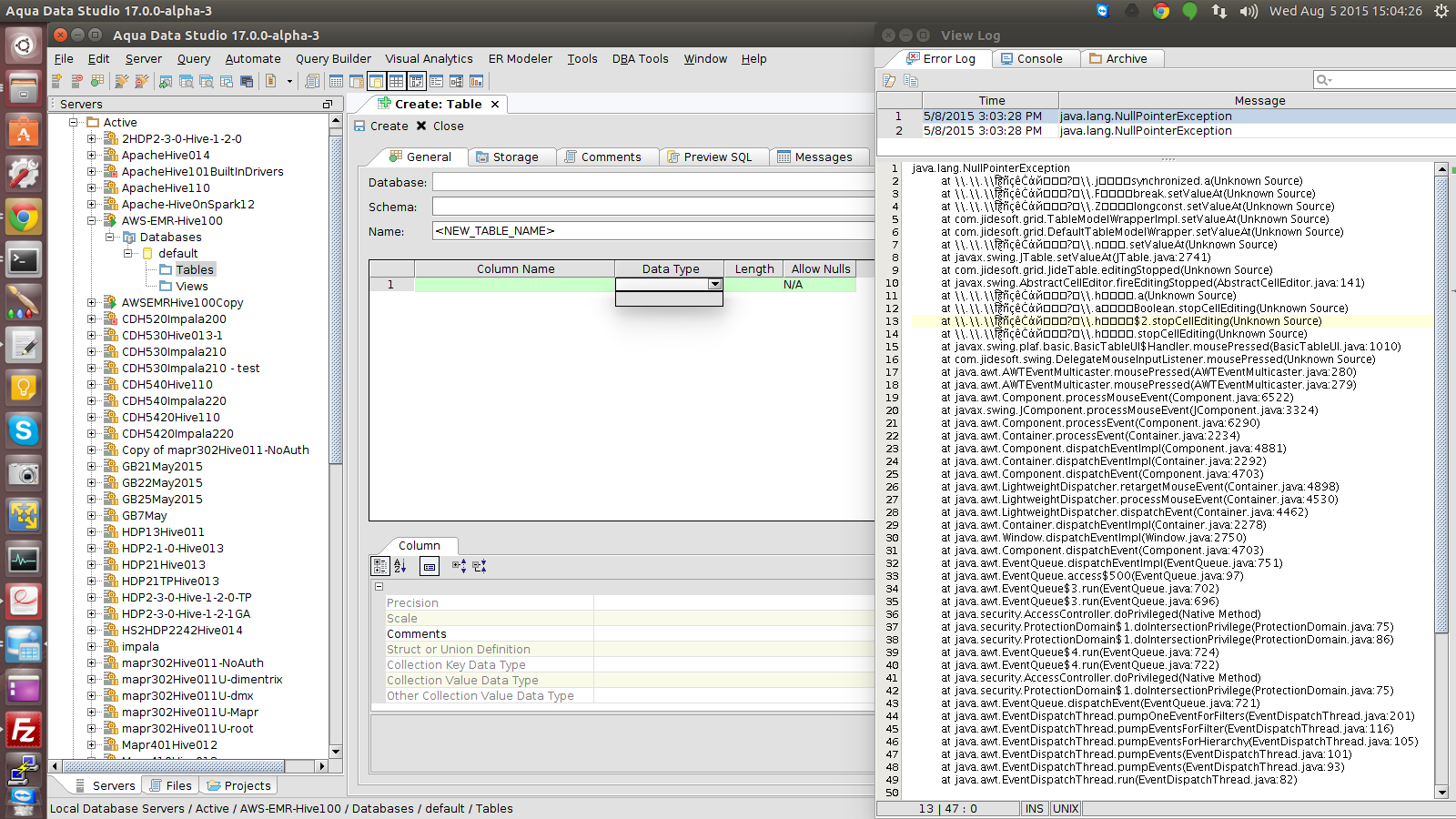Expand the impala server node
Viewport: 1456px width, 819px height.
coord(92,646)
